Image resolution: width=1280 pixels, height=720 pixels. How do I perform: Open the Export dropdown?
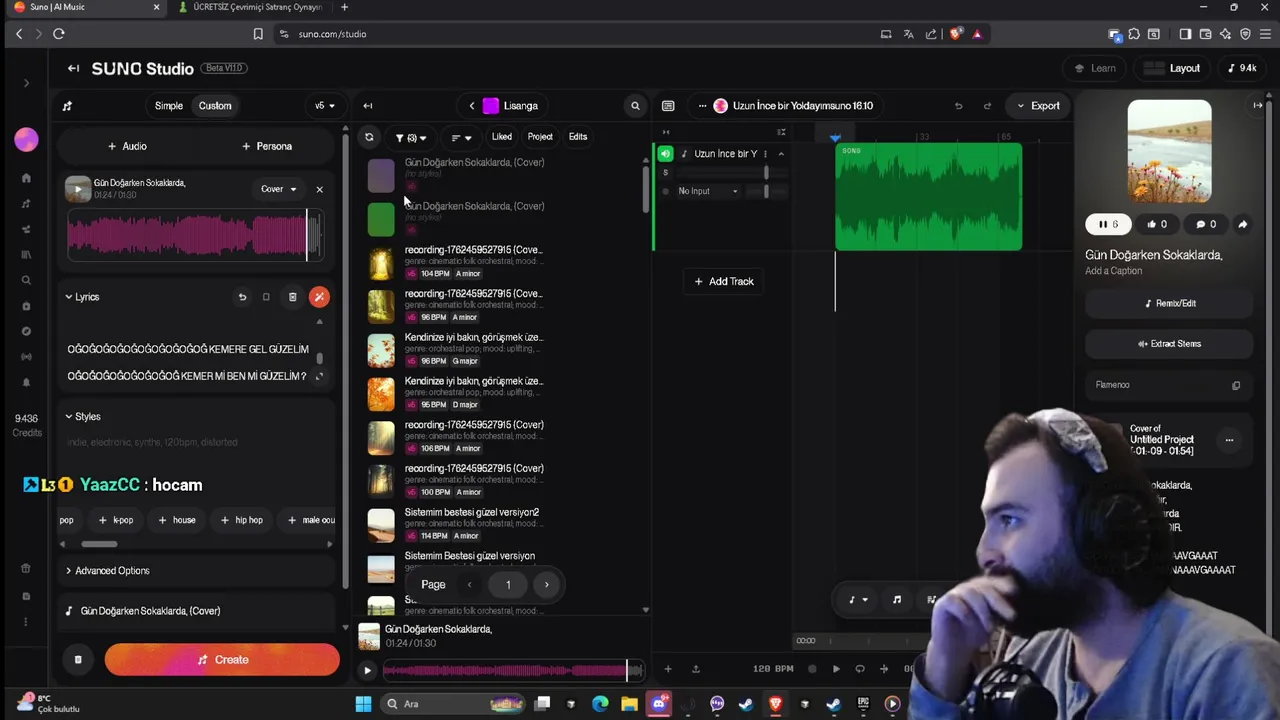(1038, 105)
